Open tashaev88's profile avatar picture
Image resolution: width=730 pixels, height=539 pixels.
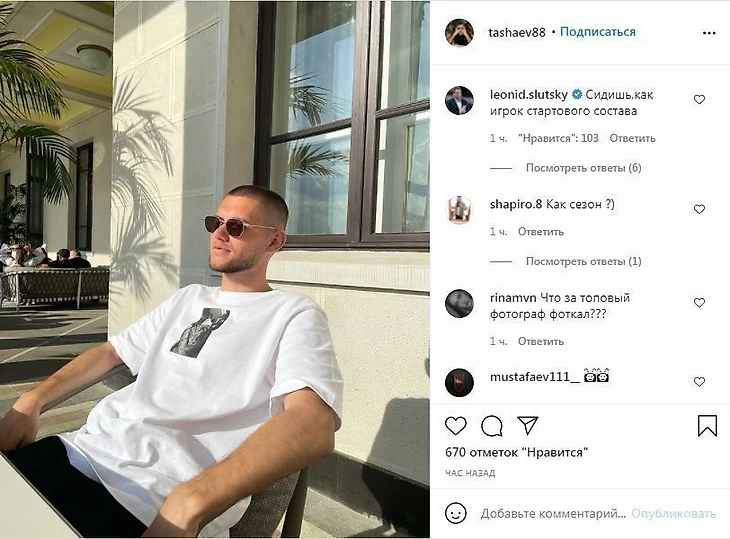tap(459, 33)
